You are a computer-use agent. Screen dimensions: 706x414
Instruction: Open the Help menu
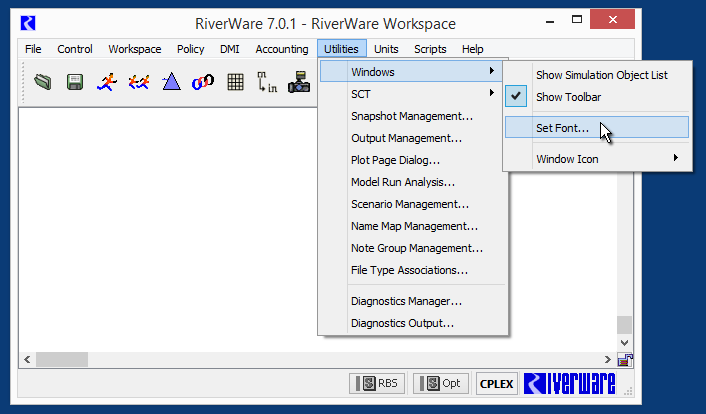coord(472,49)
